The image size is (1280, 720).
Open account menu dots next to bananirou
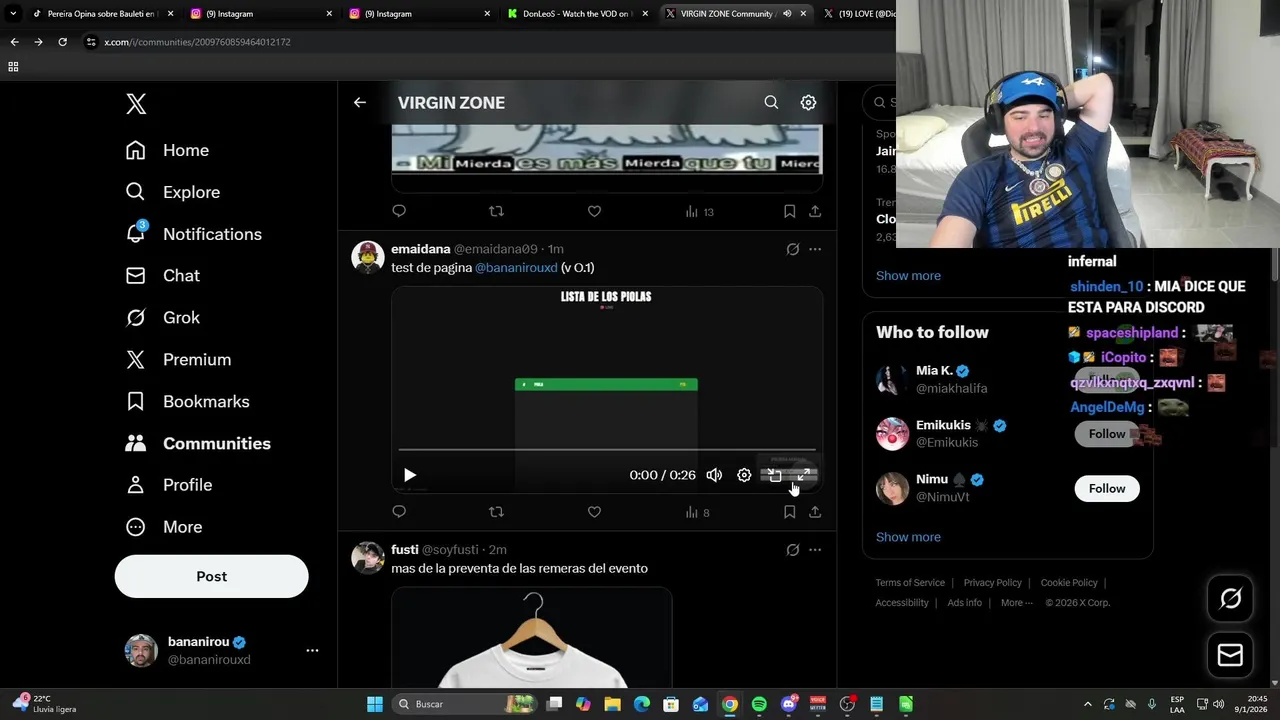tap(312, 650)
